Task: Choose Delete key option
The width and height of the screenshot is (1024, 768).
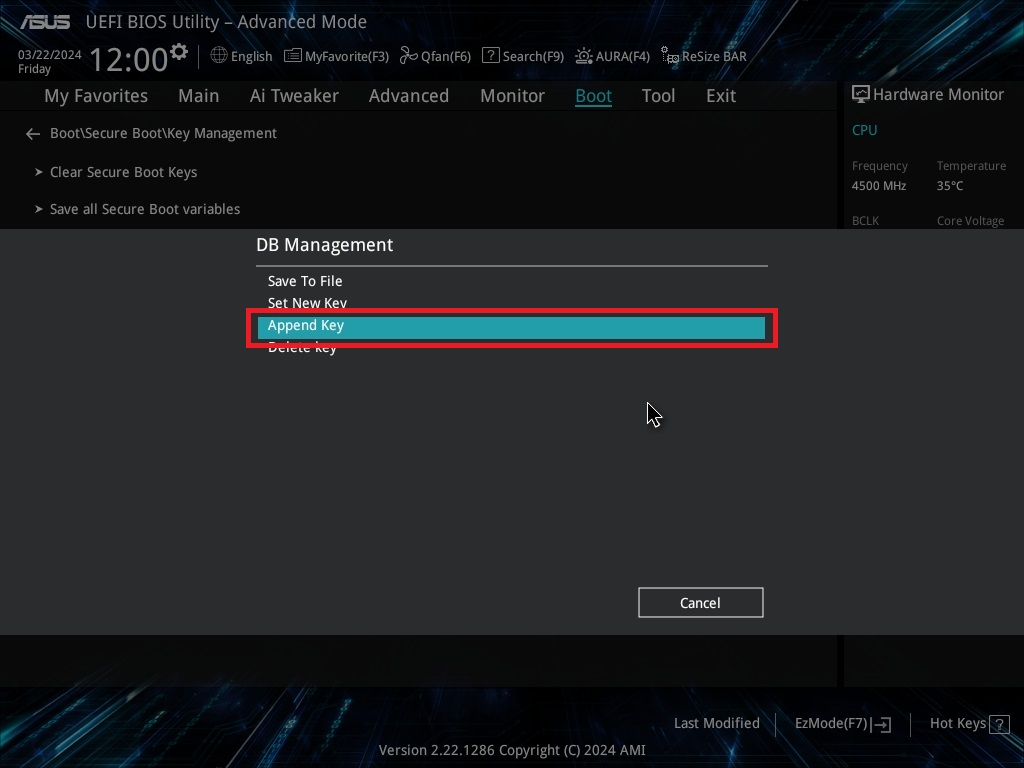Action: 302,347
